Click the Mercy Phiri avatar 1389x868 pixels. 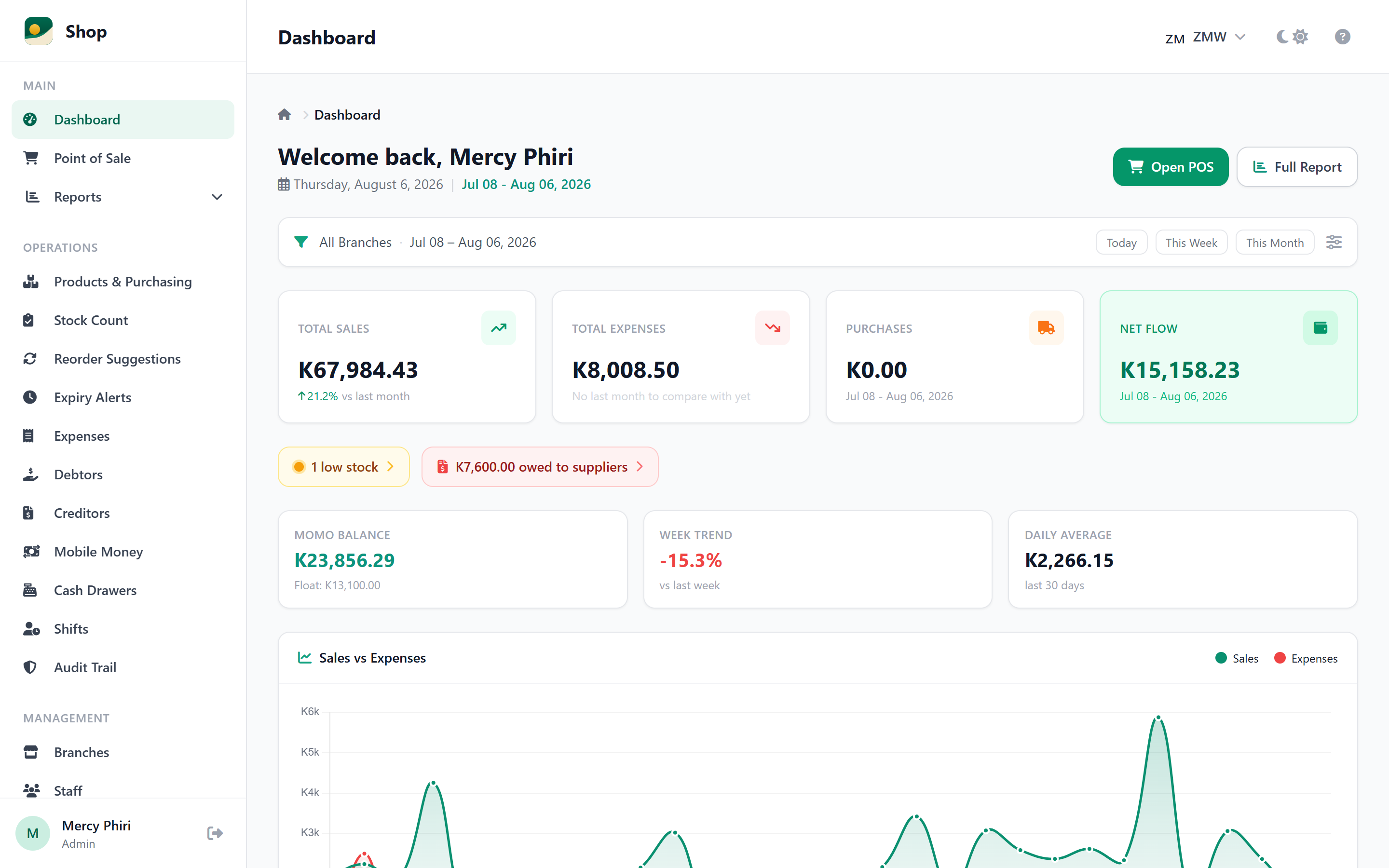coord(33,833)
